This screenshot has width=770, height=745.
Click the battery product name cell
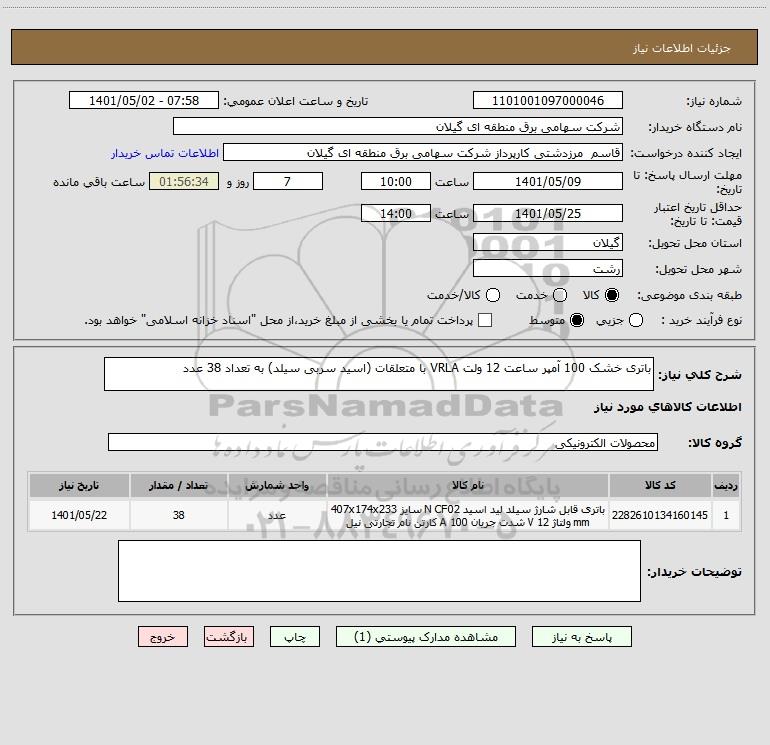468,515
